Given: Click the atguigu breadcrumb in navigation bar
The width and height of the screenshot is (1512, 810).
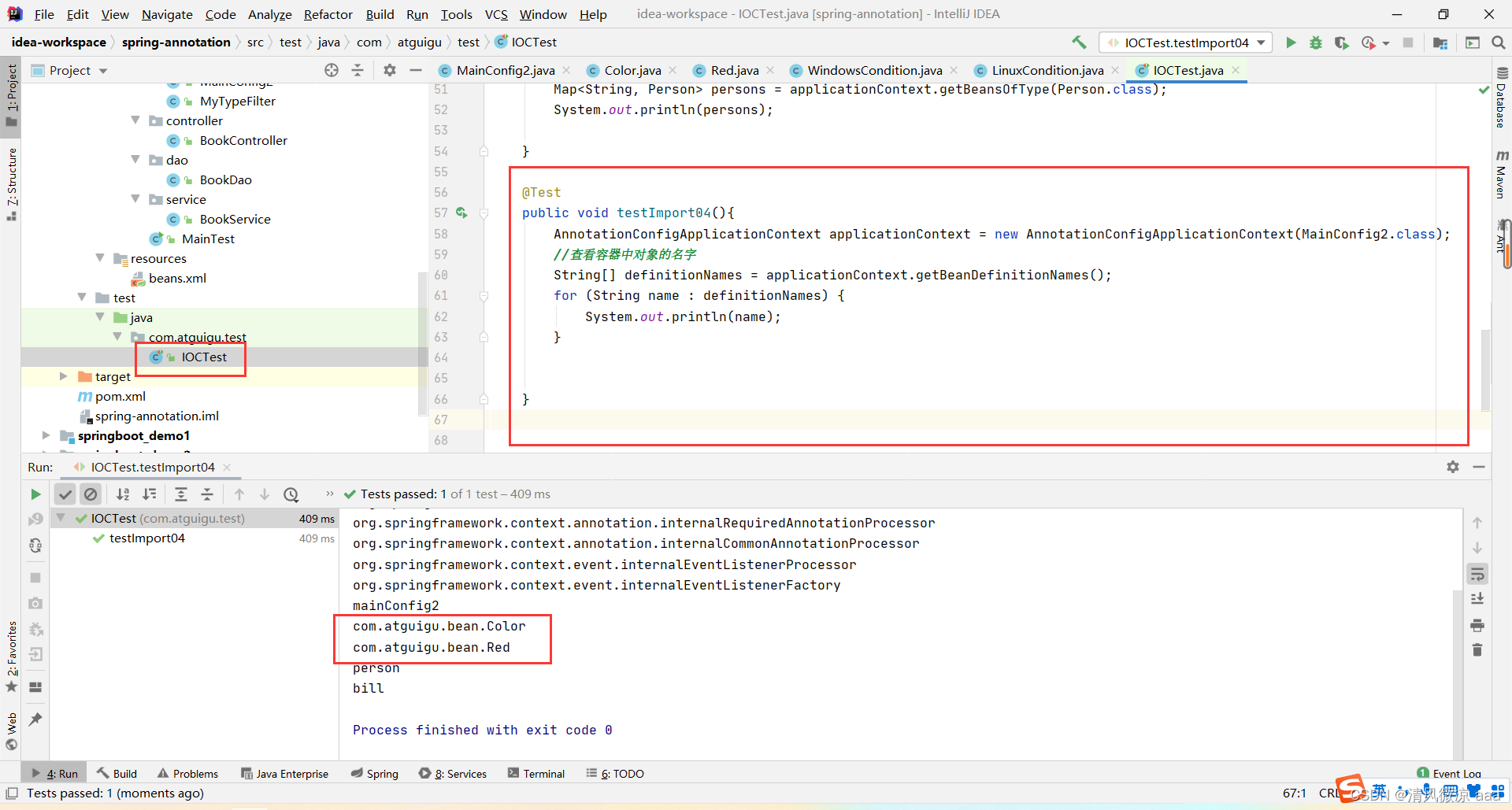Looking at the screenshot, I should click(419, 43).
